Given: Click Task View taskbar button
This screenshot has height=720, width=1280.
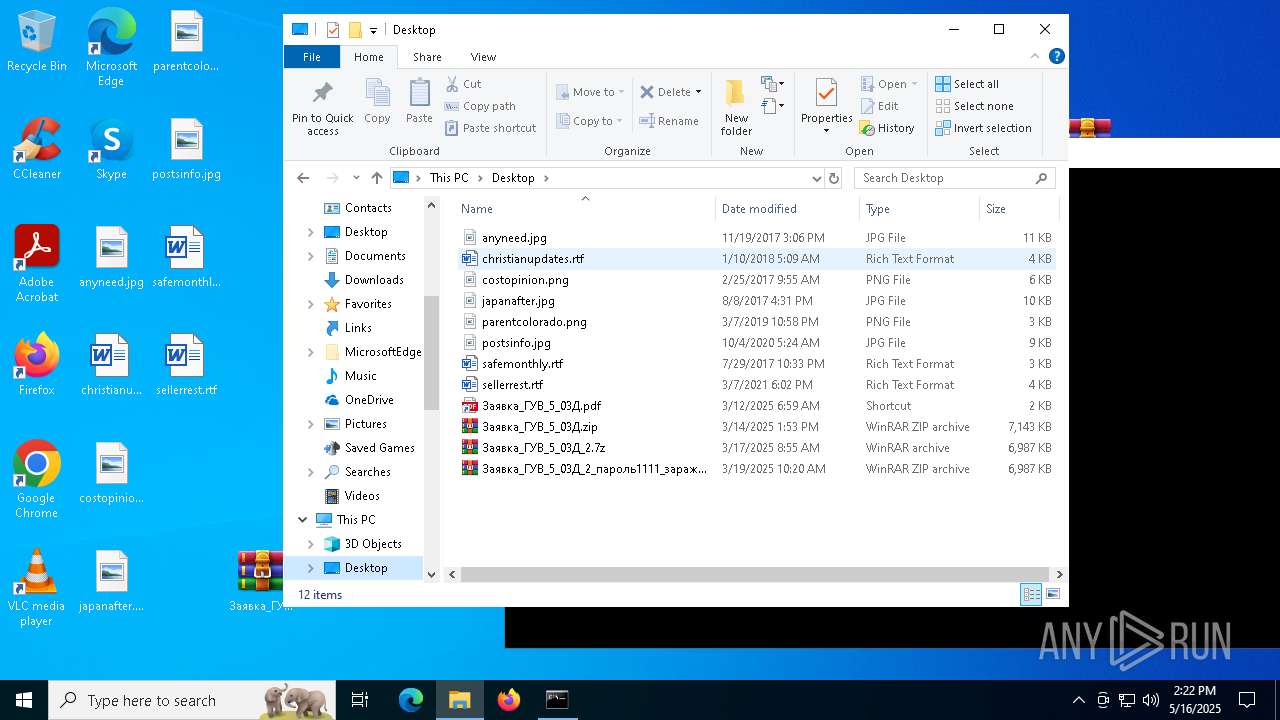Looking at the screenshot, I should click(x=360, y=700).
